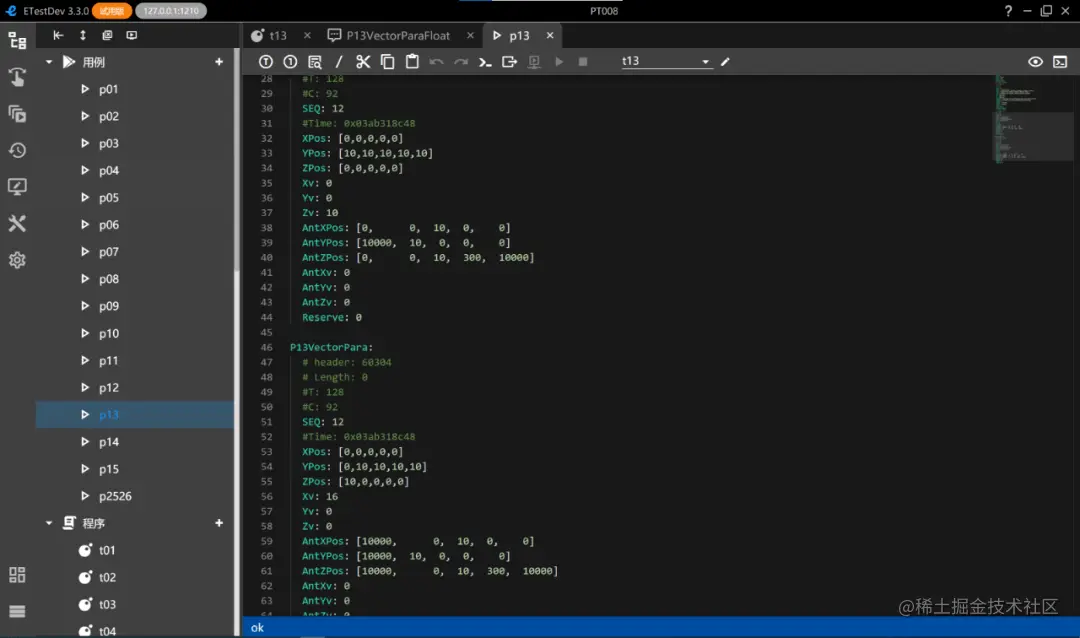Close the t13 tab
This screenshot has height=638, width=1080.
pyautogui.click(x=307, y=35)
